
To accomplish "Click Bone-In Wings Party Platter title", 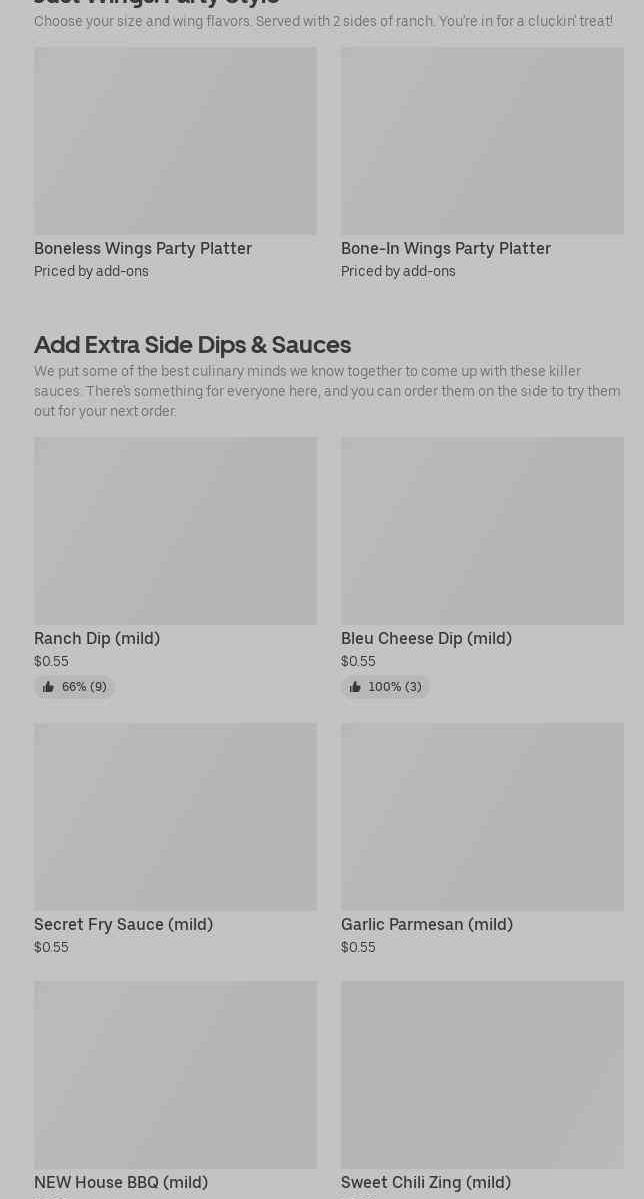I will tap(446, 248).
